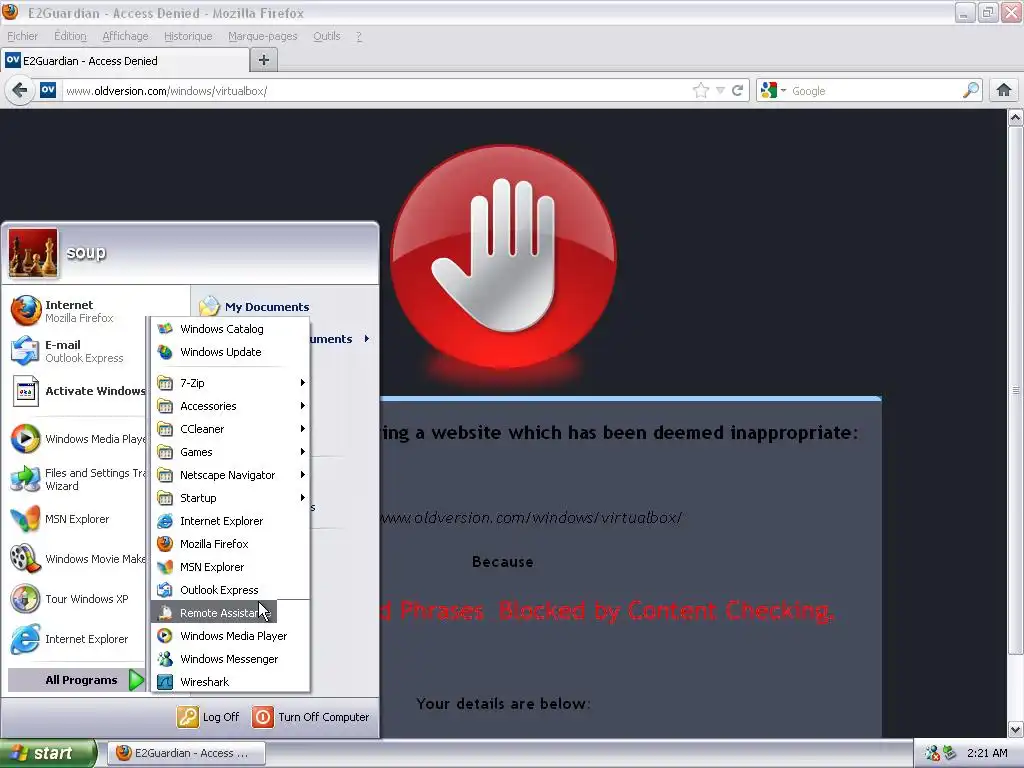Click the Firefox back arrow button
This screenshot has width=1024, height=768.
pyautogui.click(x=20, y=90)
